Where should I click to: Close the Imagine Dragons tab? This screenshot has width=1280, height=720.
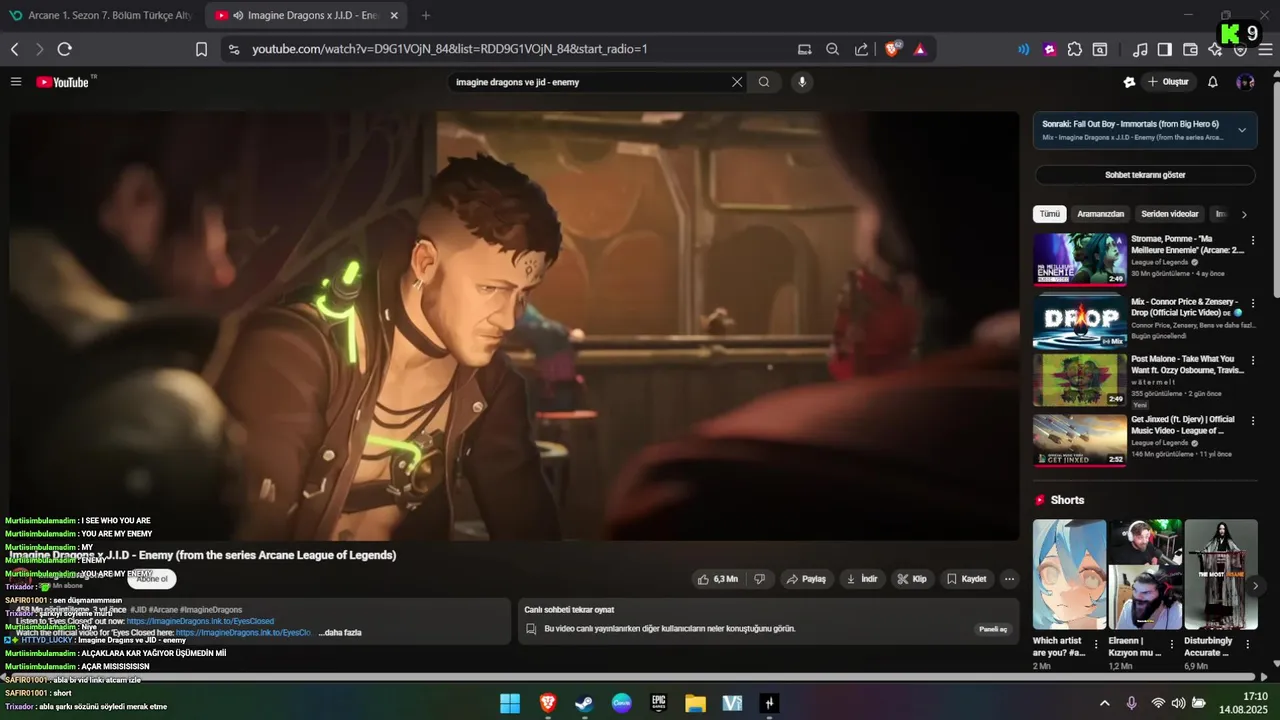[x=394, y=16]
